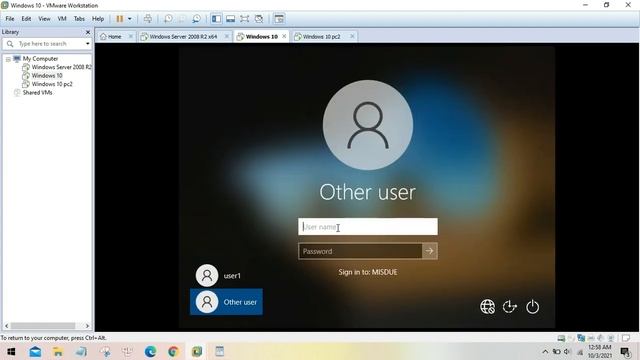Screen dimensions: 640x360
Task: Open the Mail app from the taskbar
Action: pos(35,351)
